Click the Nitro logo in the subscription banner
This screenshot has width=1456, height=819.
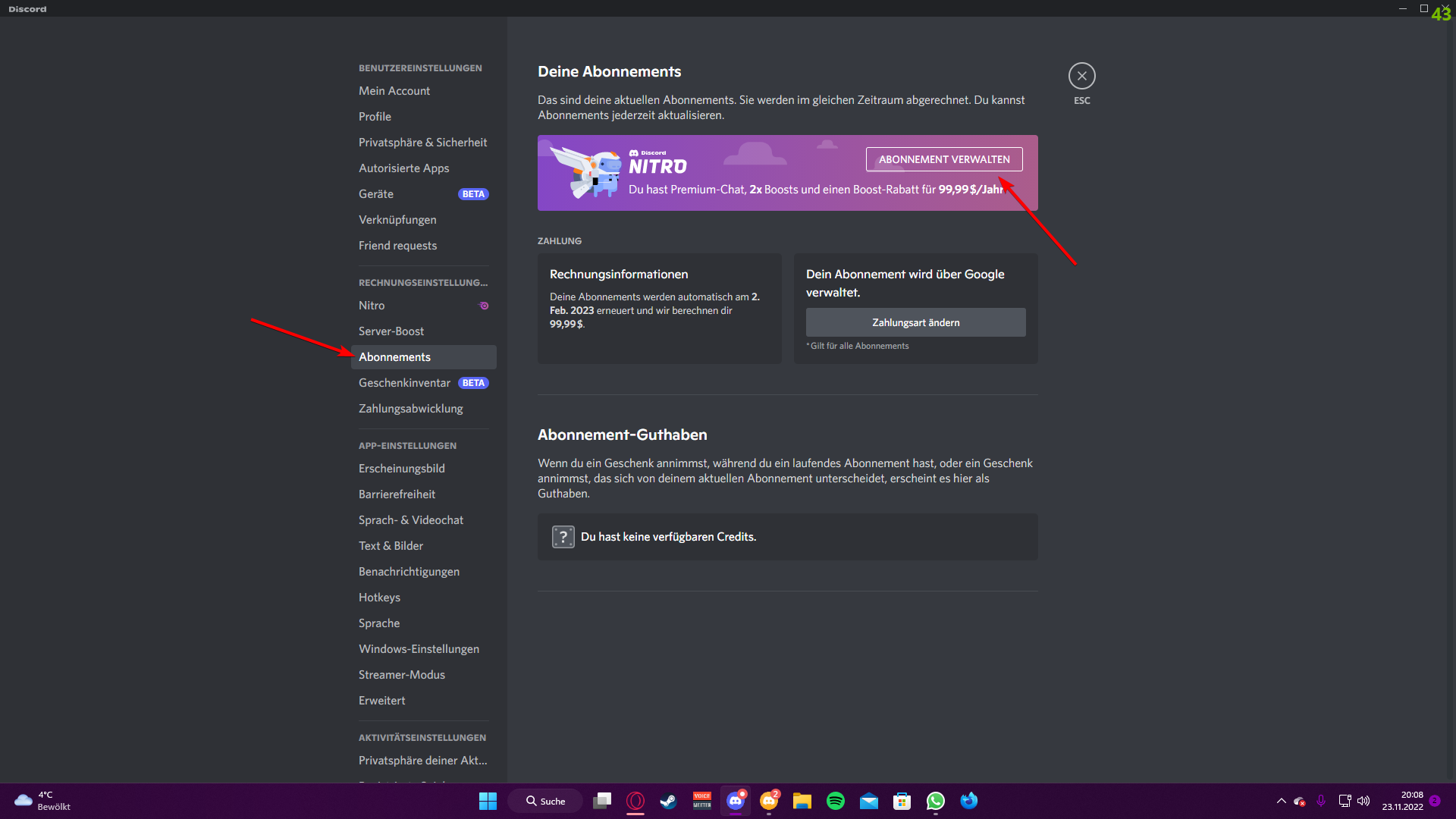coord(657,163)
